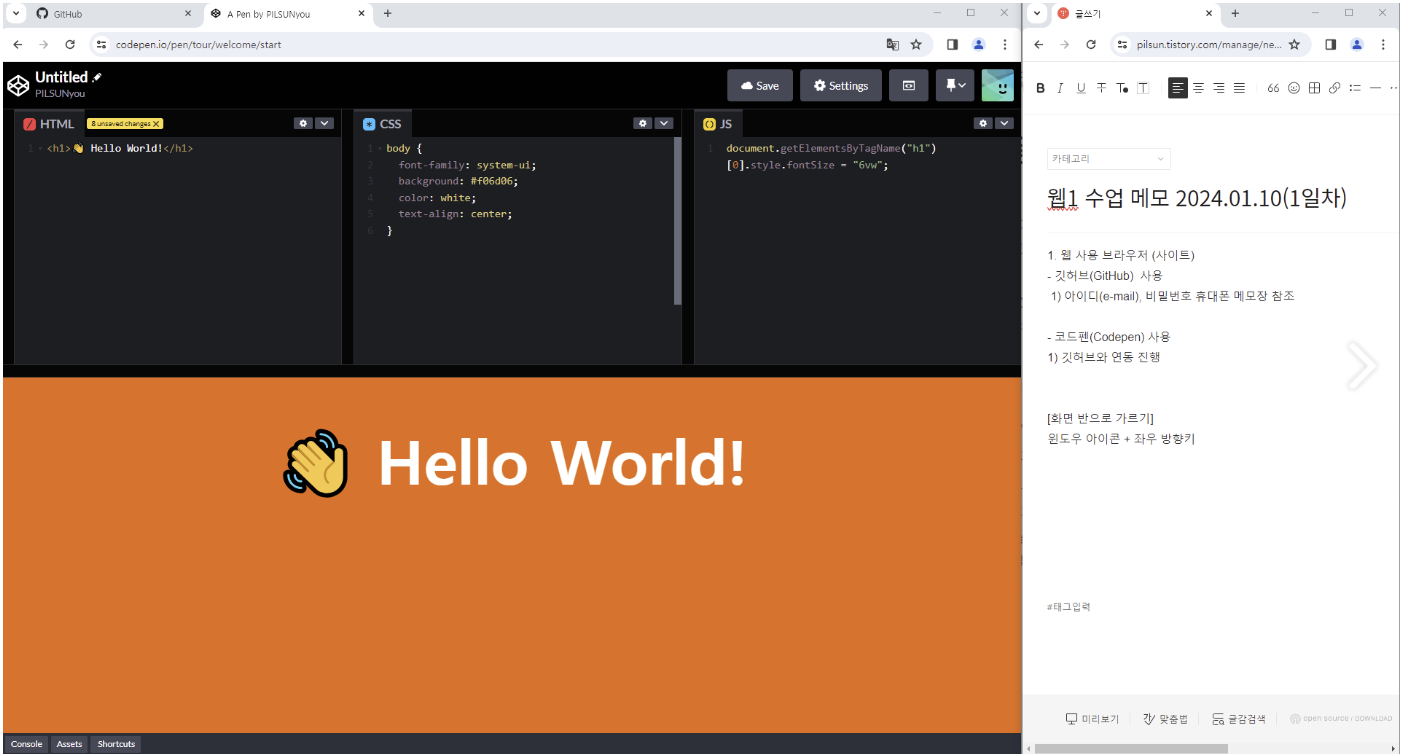Edit pen title via pencil icon
The image size is (1402, 754).
pyautogui.click(x=97, y=77)
